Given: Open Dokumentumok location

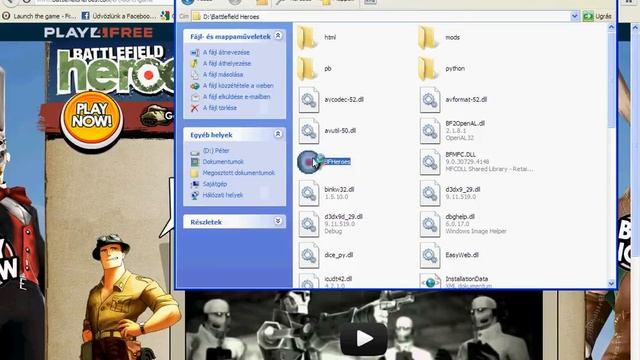Looking at the screenshot, I should tap(223, 162).
